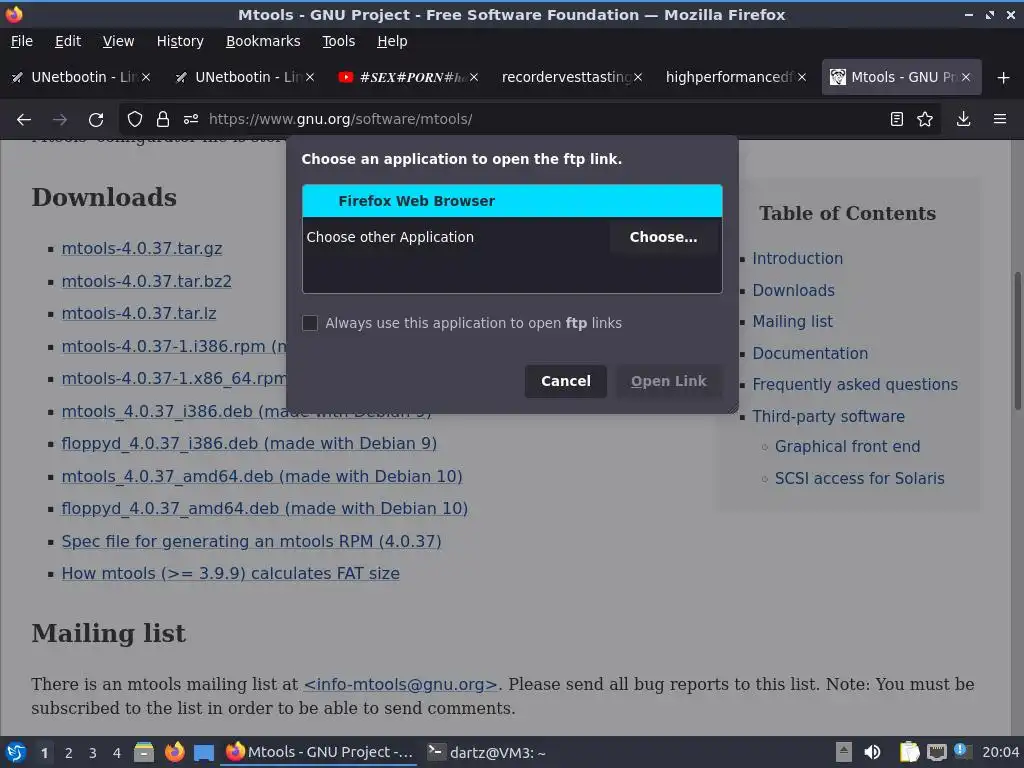Click the Choose... button
Viewport: 1024px width, 768px height.
pos(663,237)
